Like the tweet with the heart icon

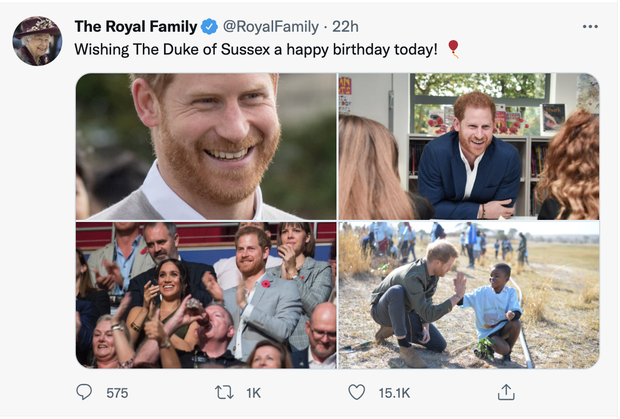tap(357, 393)
